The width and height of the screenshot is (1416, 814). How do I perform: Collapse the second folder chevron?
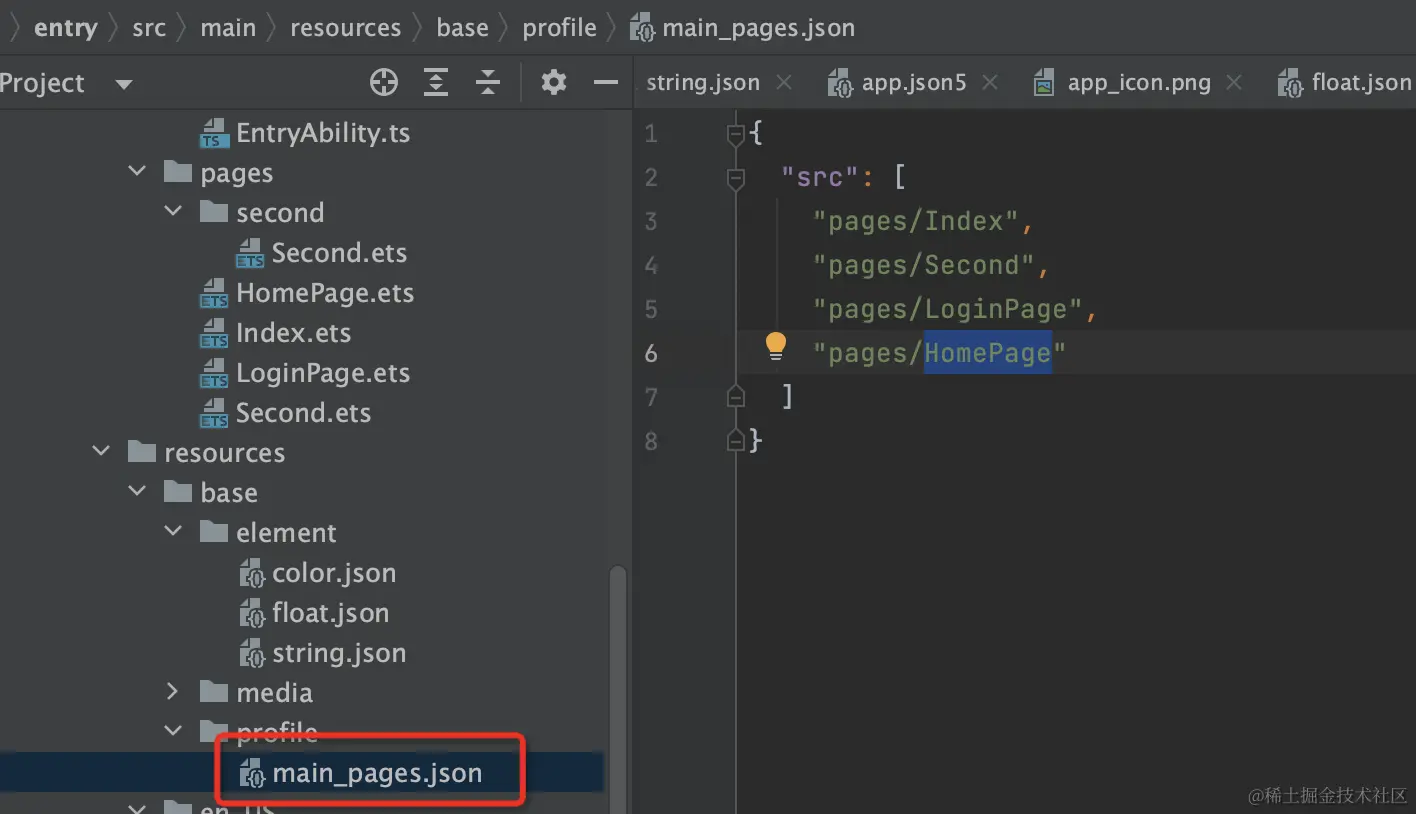coord(173,212)
